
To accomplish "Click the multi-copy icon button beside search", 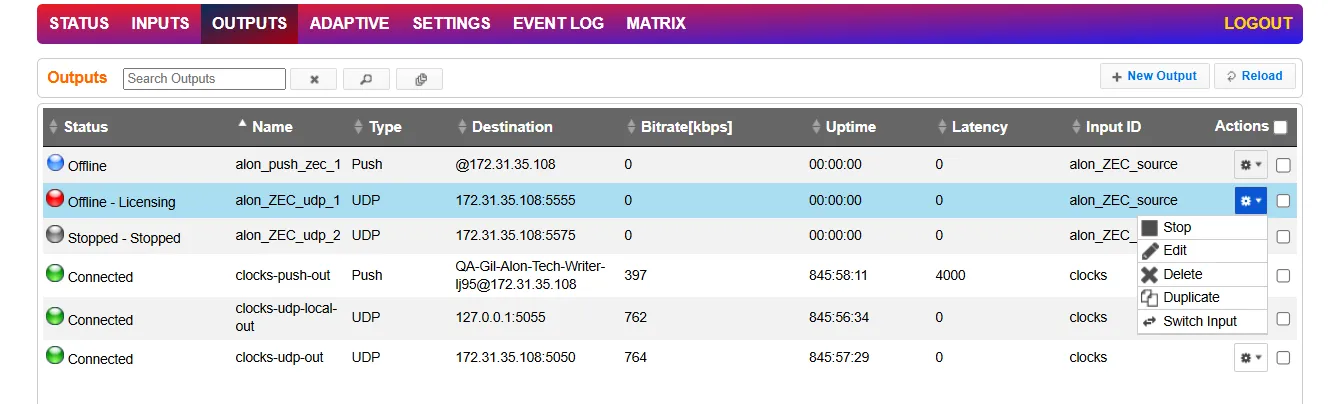I will point(420,79).
